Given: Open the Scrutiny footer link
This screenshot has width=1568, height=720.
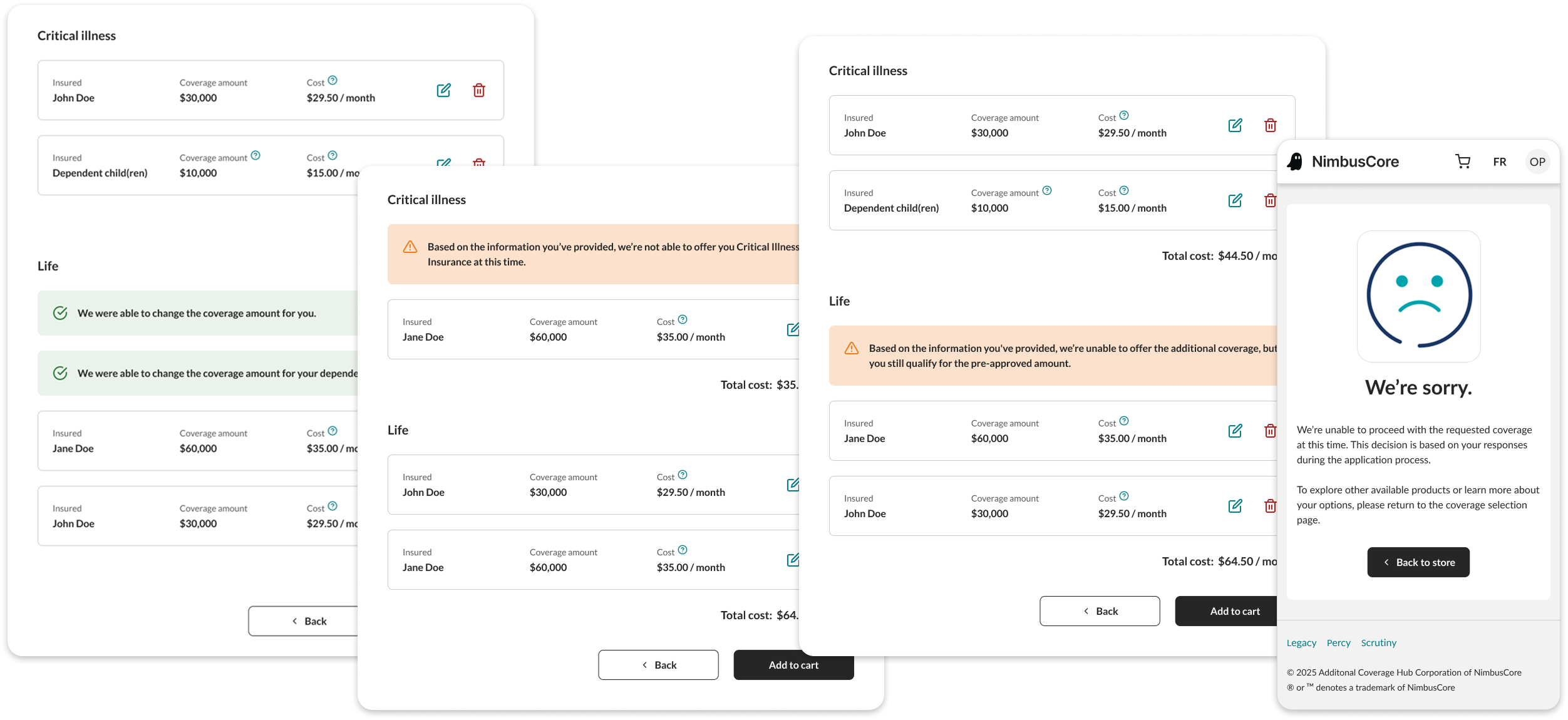Looking at the screenshot, I should pos(1378,643).
